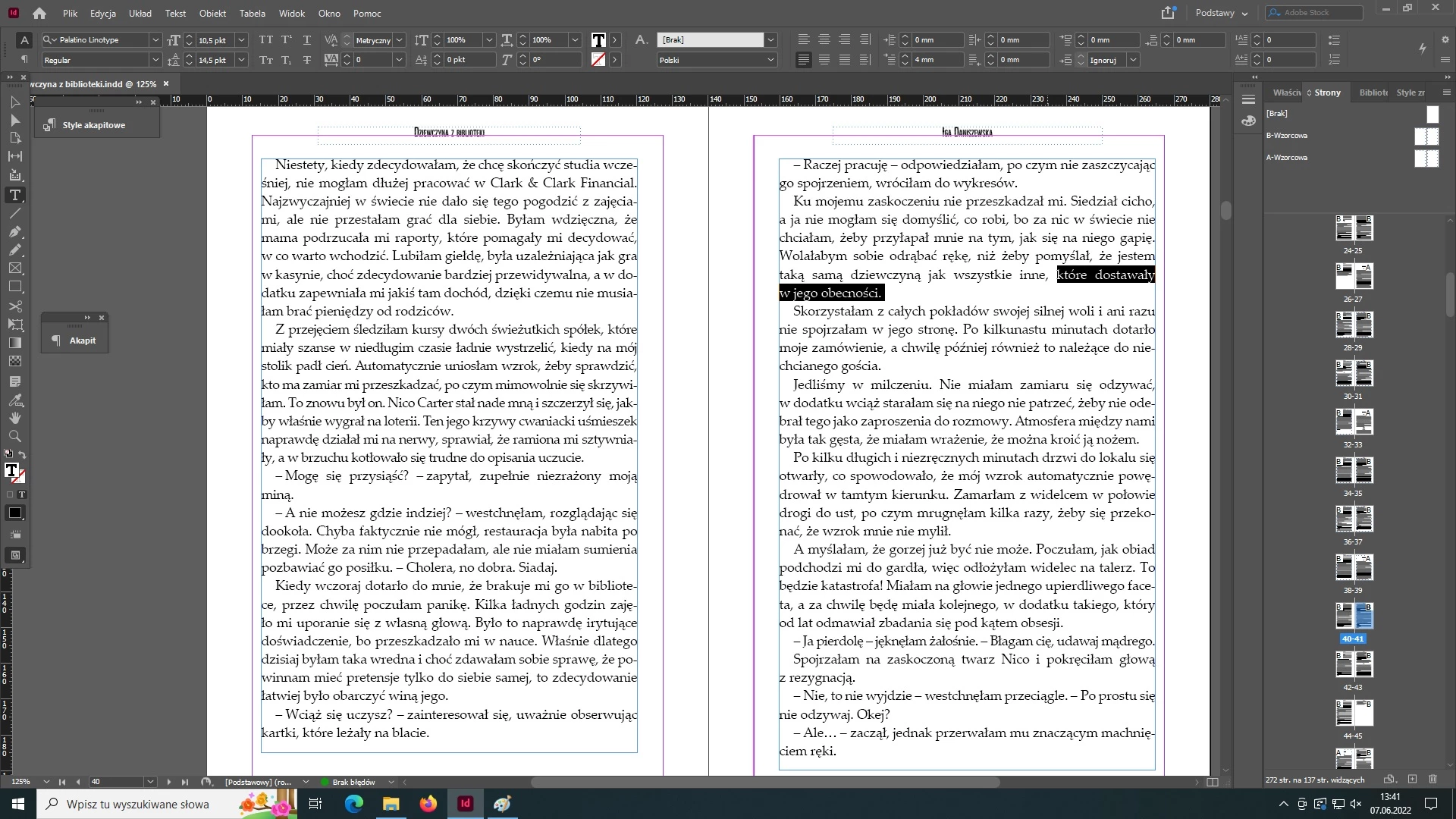Toggle Underline text formatting
Screen dimensions: 1456x819
pyautogui.click(x=306, y=39)
